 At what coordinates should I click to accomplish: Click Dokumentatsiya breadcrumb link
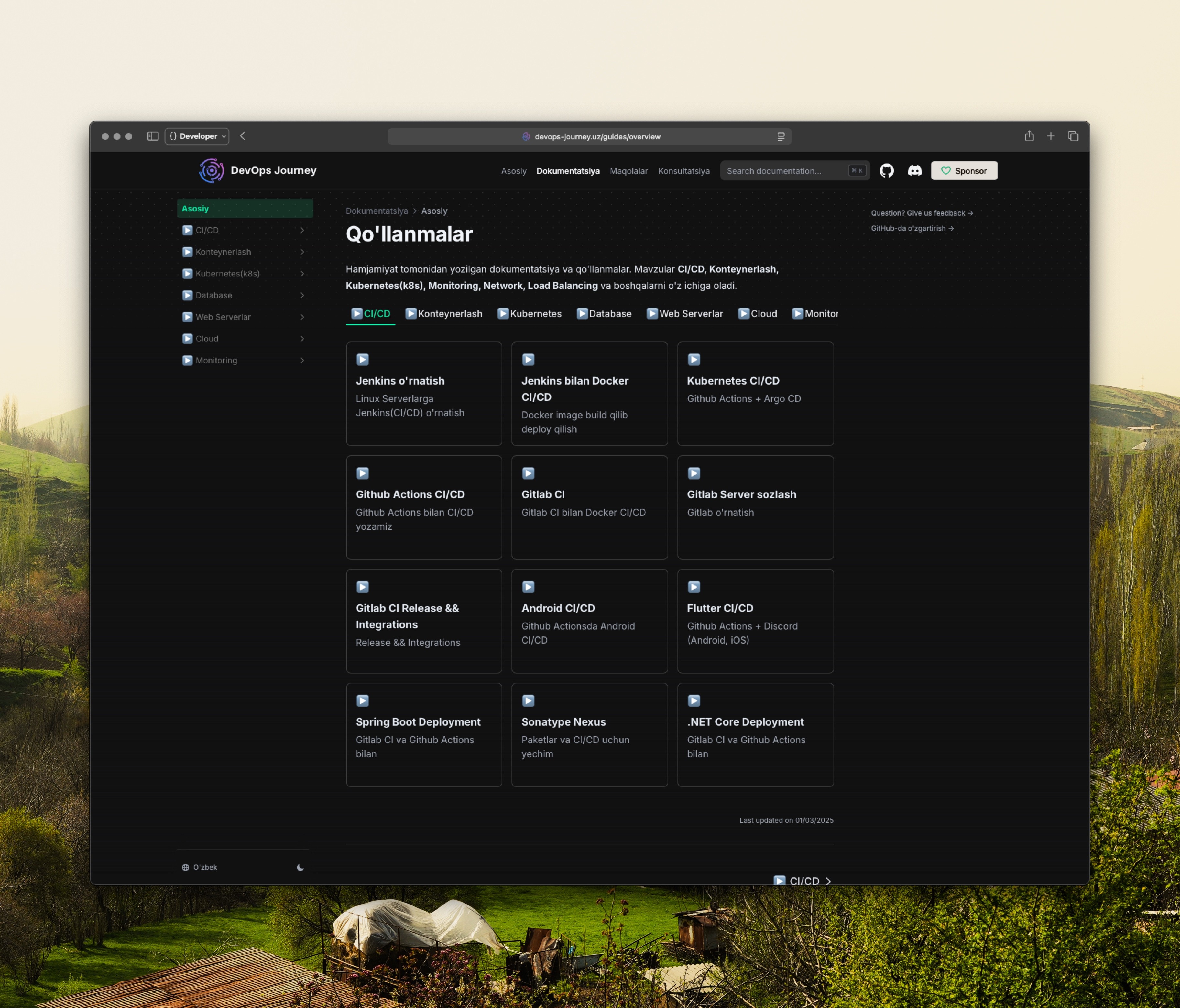pyautogui.click(x=377, y=211)
